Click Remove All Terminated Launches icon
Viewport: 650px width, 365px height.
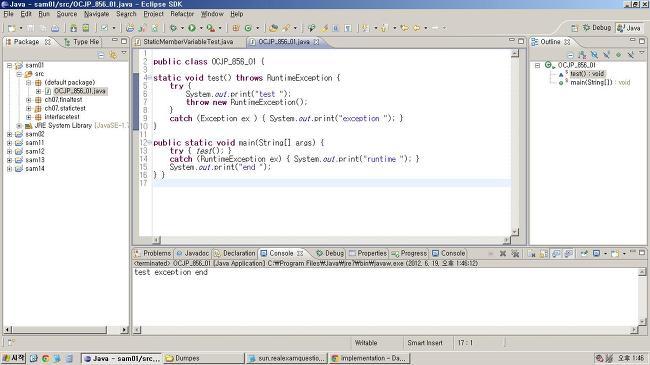tap(515, 253)
